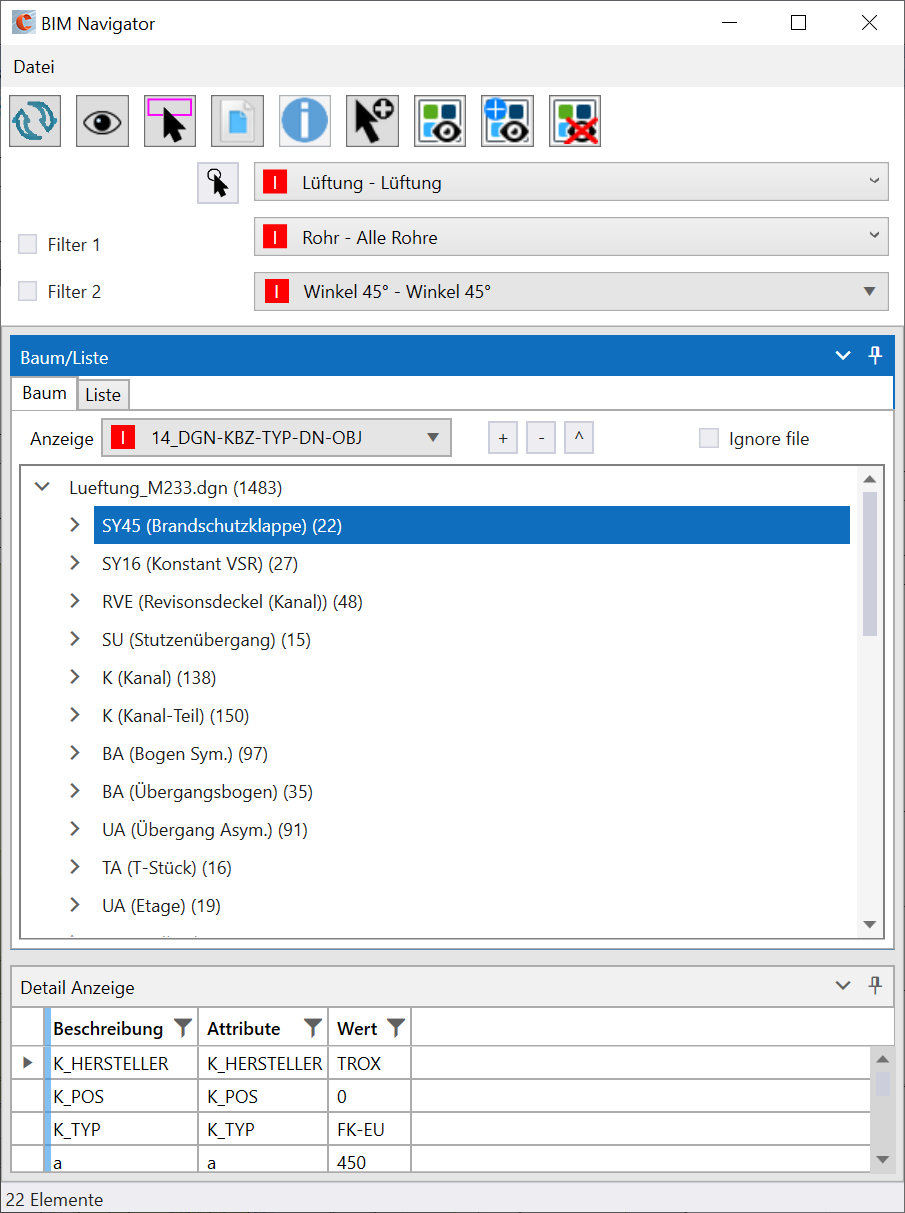Switch to the Baum tab
This screenshot has width=905, height=1213.
click(45, 393)
